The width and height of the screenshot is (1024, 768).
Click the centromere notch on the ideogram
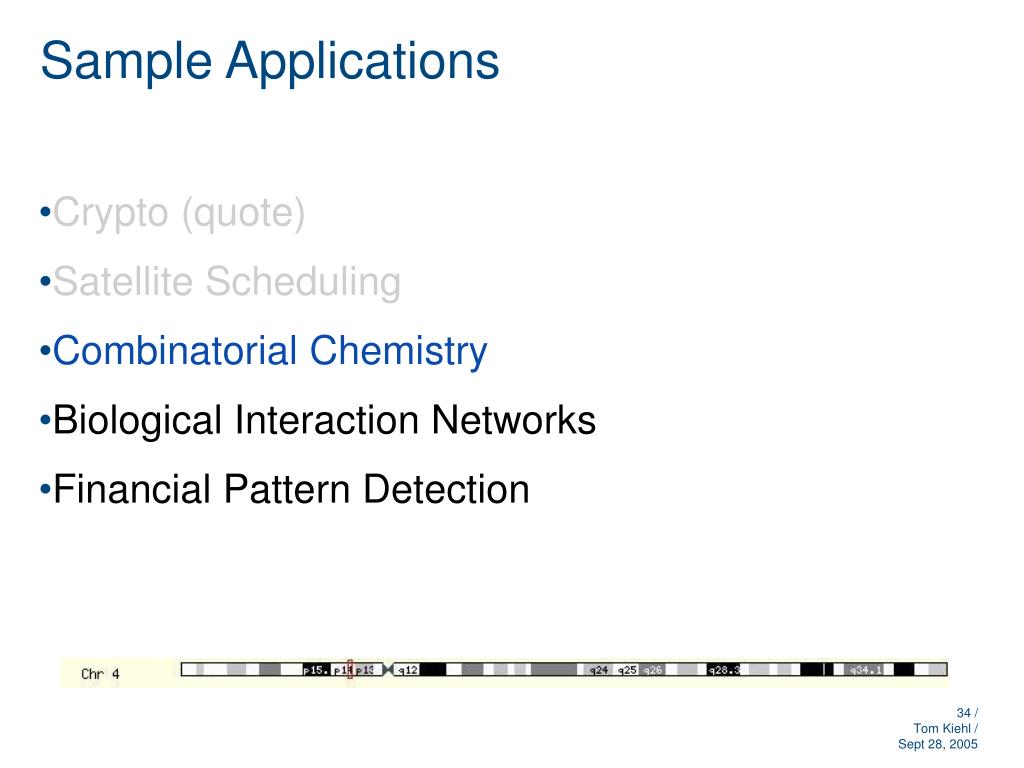coord(388,669)
